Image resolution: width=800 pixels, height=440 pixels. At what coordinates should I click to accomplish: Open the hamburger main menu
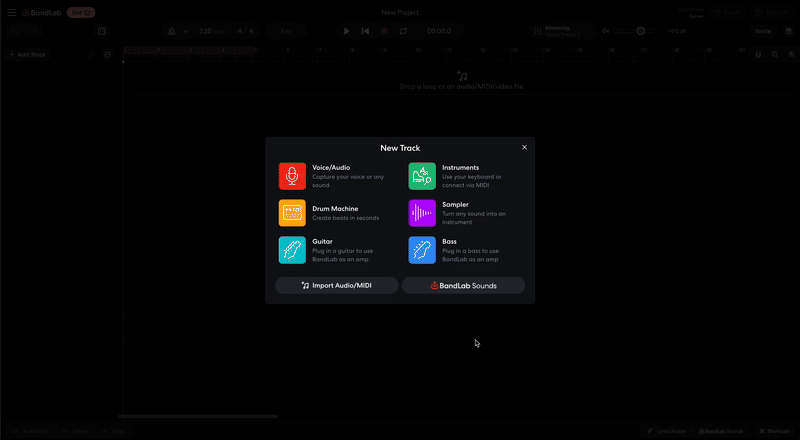(x=12, y=12)
